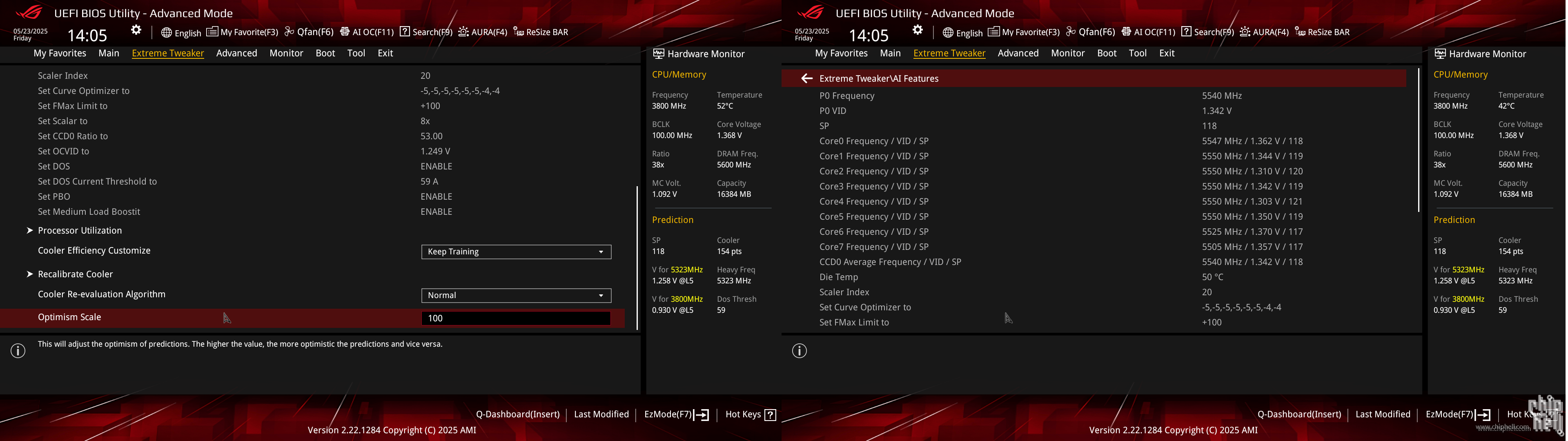This screenshot has width=1568, height=441.
Task: Click info icon in left window help area
Action: click(18, 351)
